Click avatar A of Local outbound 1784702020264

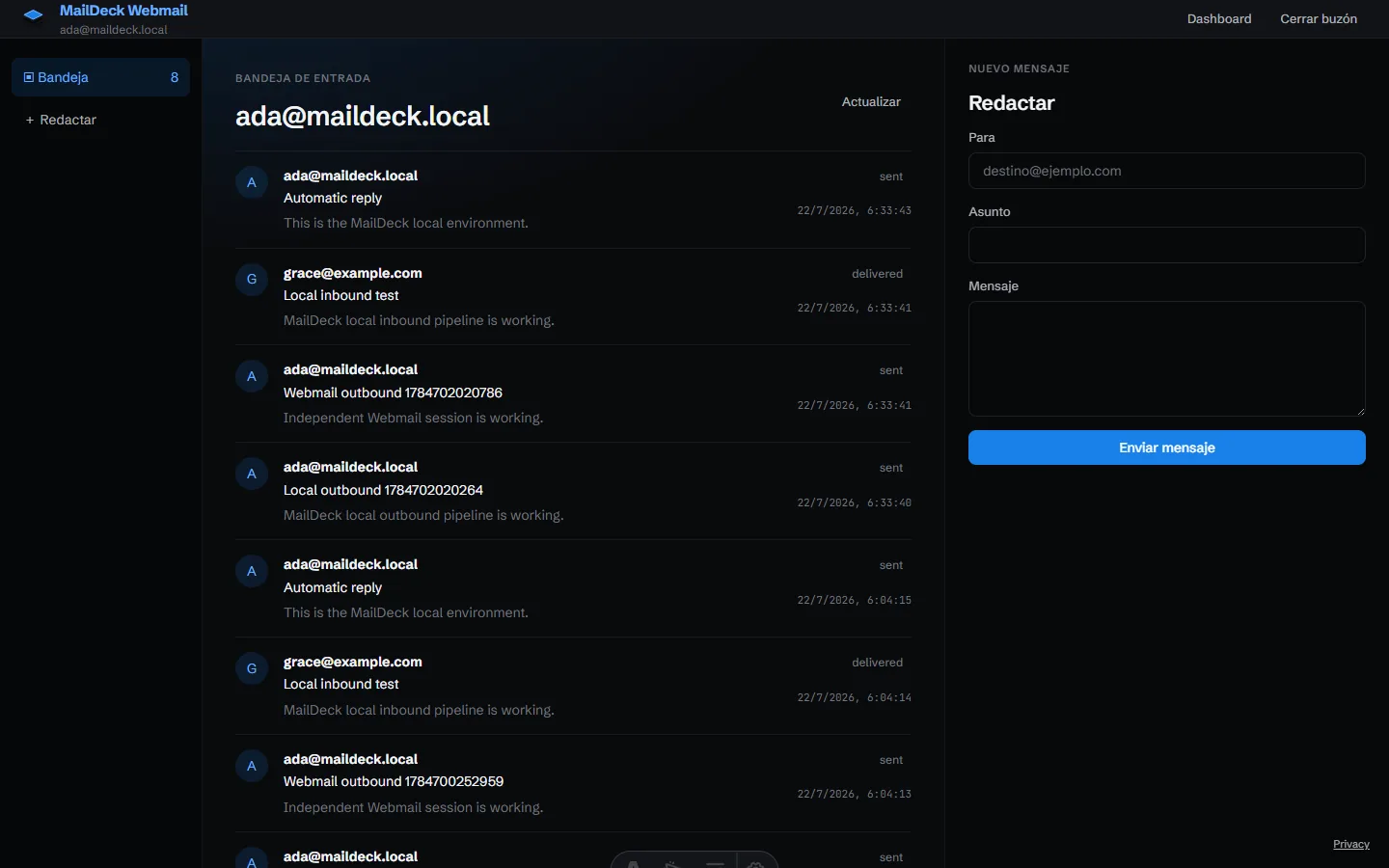[252, 474]
